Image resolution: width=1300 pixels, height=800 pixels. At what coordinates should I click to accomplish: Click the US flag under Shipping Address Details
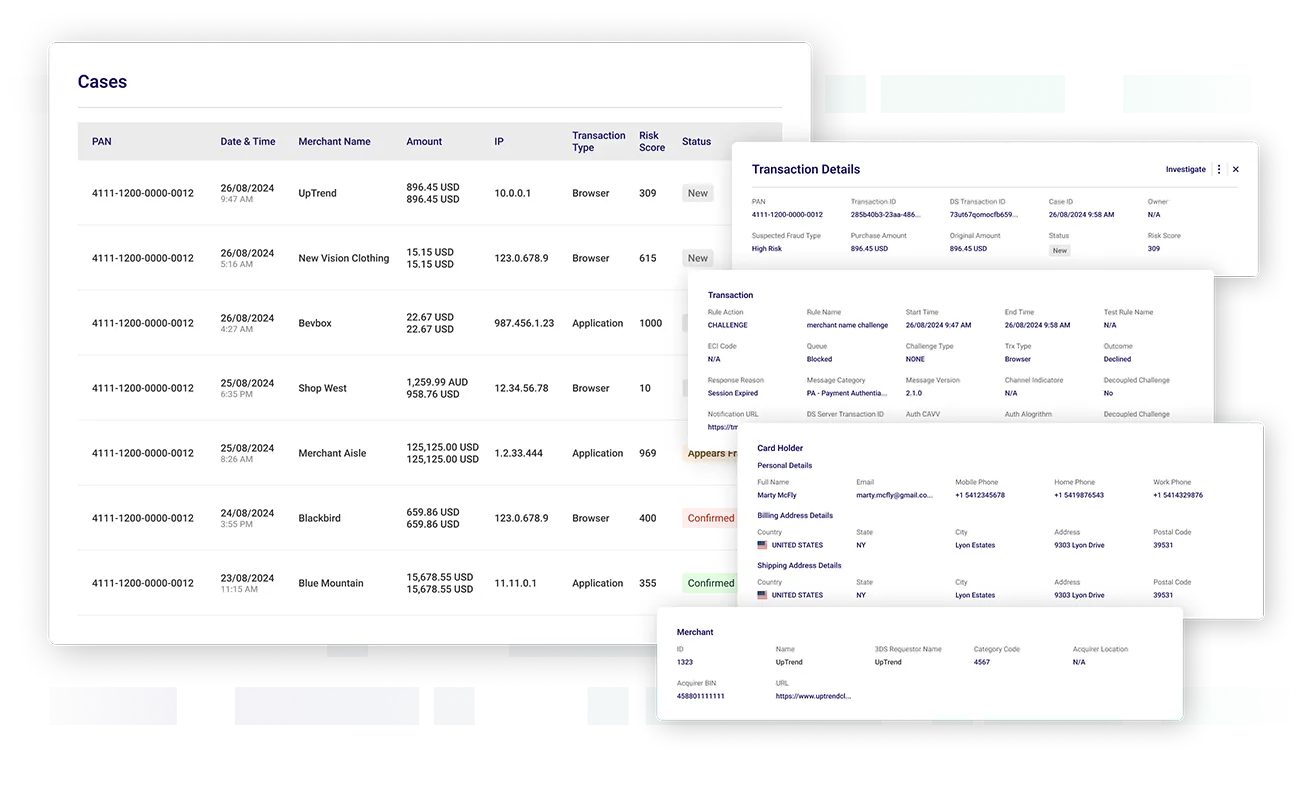pos(762,595)
